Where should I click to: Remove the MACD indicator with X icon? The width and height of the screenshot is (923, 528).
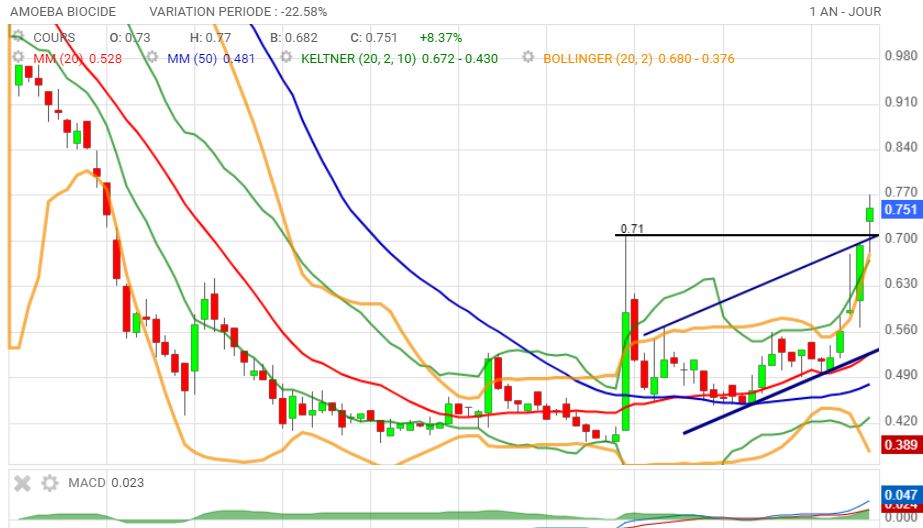coord(22,483)
